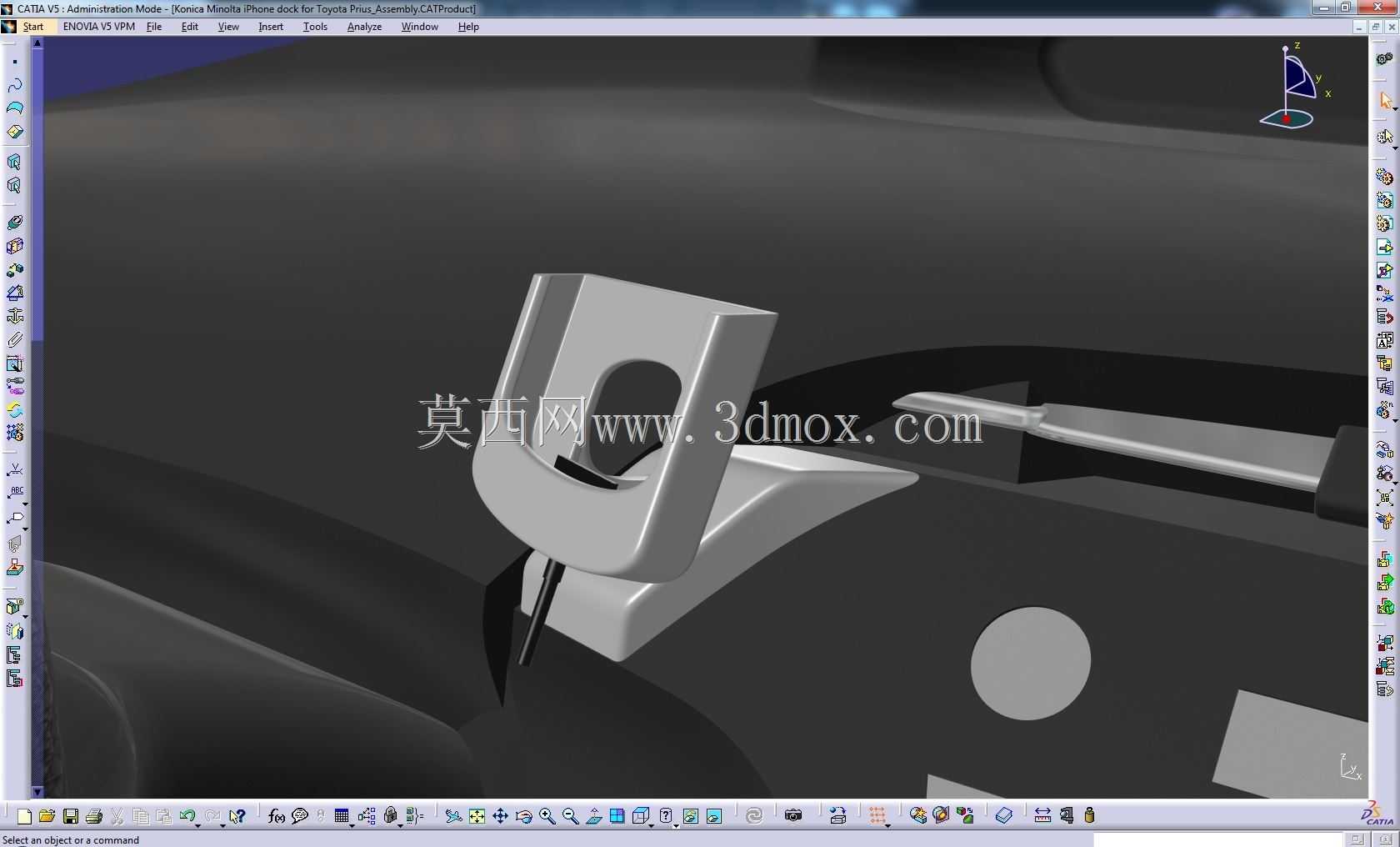Click the Eraser icon in left toolbar
Viewport: 1400px width, 847px height.
pos(14,132)
